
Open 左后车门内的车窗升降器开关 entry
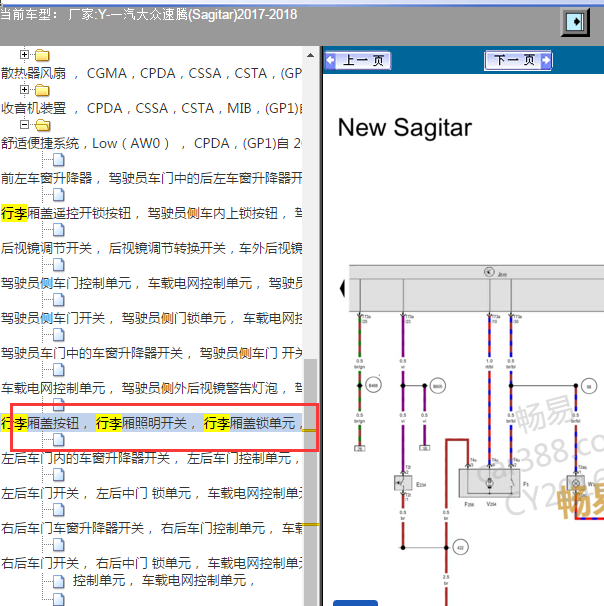point(150,458)
